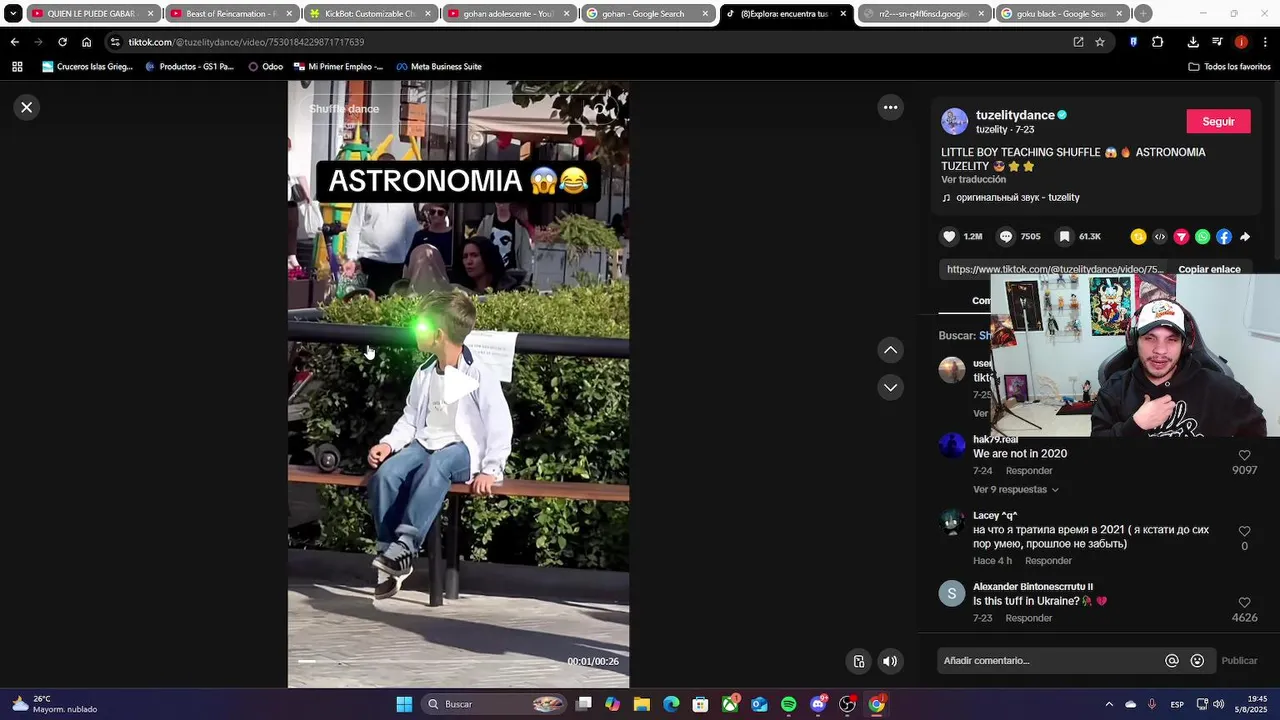This screenshot has height=720, width=1280.
Task: Like Lacey's comment with the heart
Action: 1244,531
